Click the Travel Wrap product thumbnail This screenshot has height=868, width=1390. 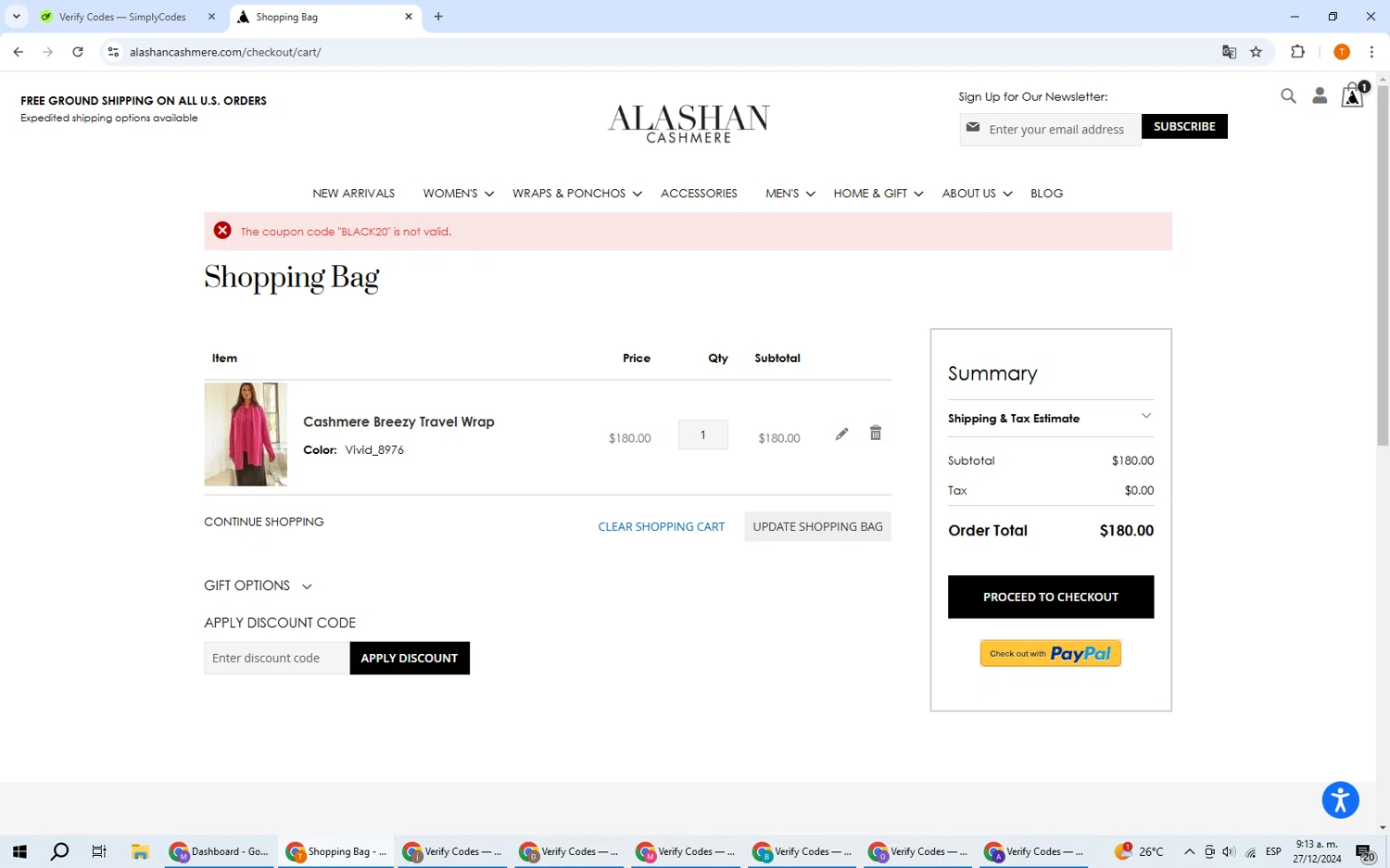(246, 434)
